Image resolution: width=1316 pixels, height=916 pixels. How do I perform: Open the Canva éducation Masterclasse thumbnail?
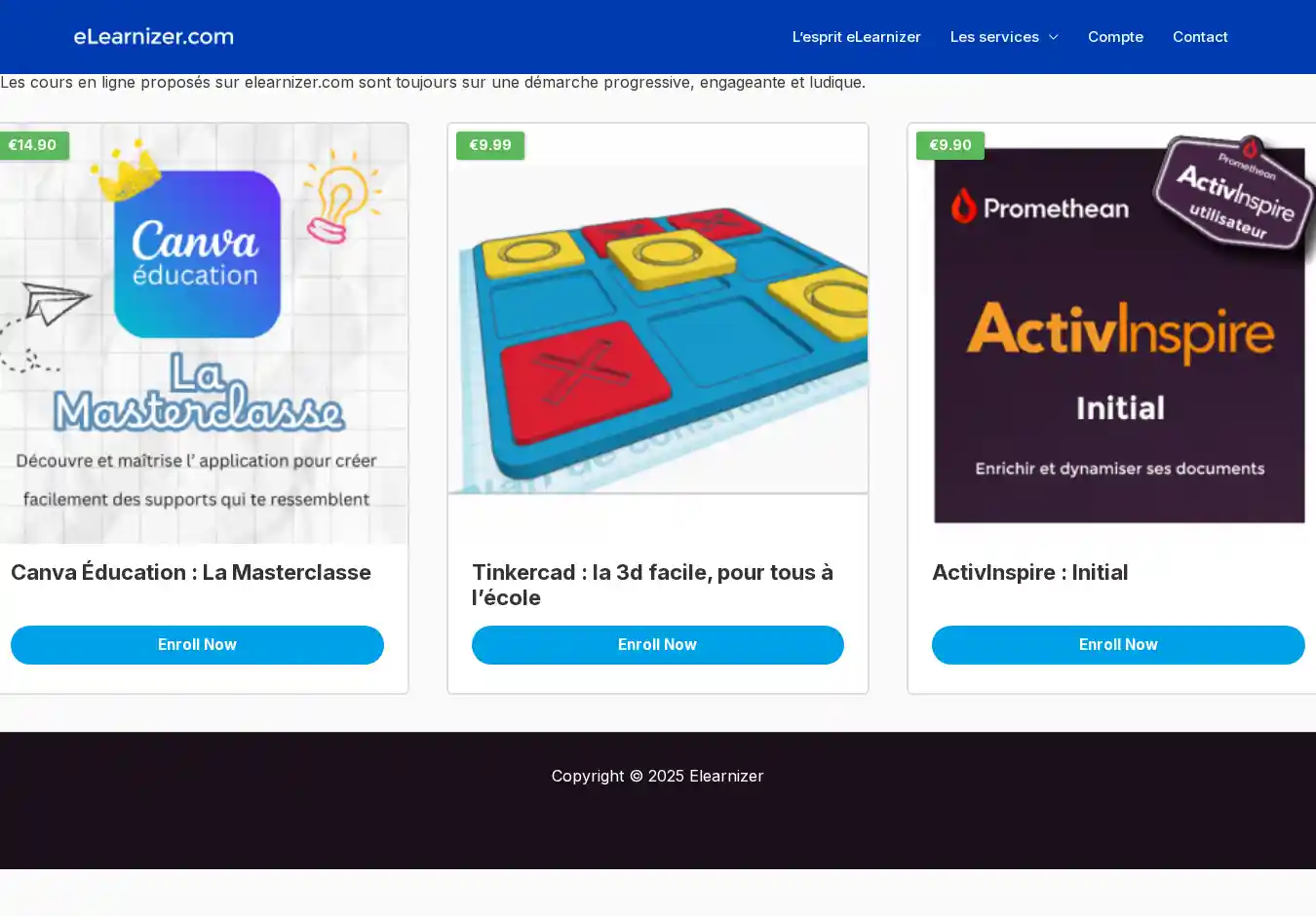coord(204,333)
